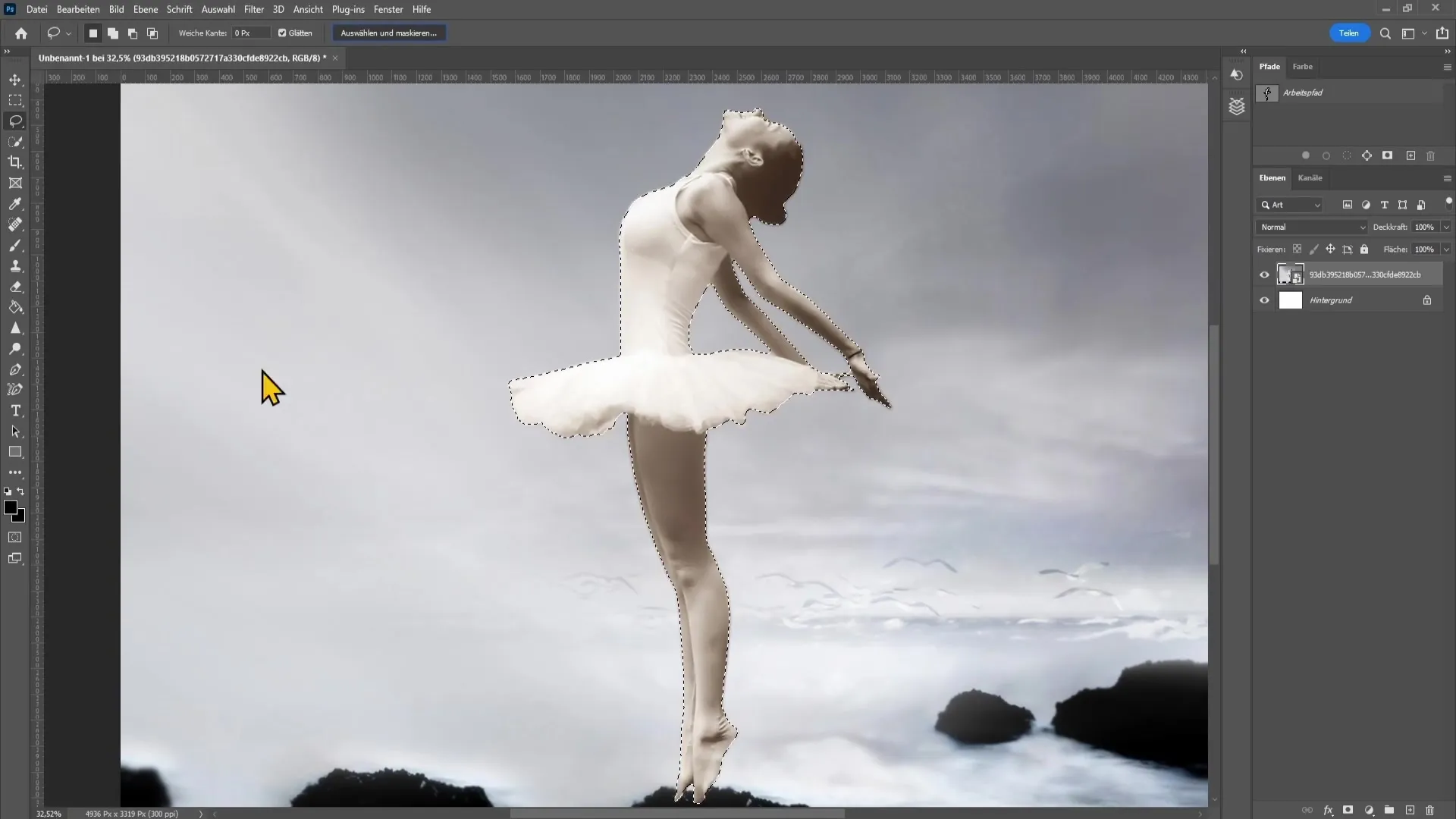Open Auswahl menu in menu bar
The width and height of the screenshot is (1456, 819).
[x=218, y=9]
